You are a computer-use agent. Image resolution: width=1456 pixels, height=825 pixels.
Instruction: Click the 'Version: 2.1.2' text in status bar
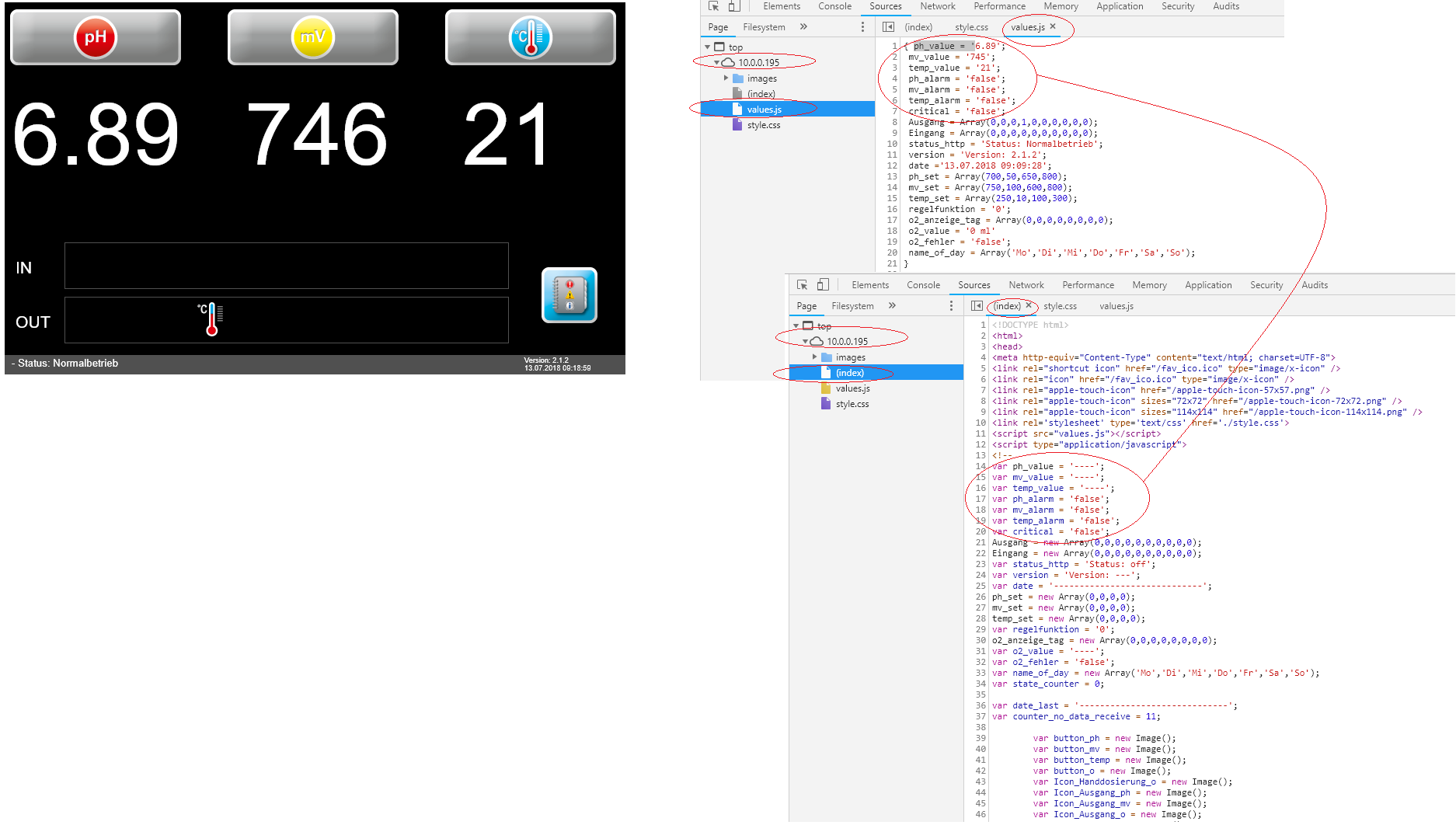(546, 360)
